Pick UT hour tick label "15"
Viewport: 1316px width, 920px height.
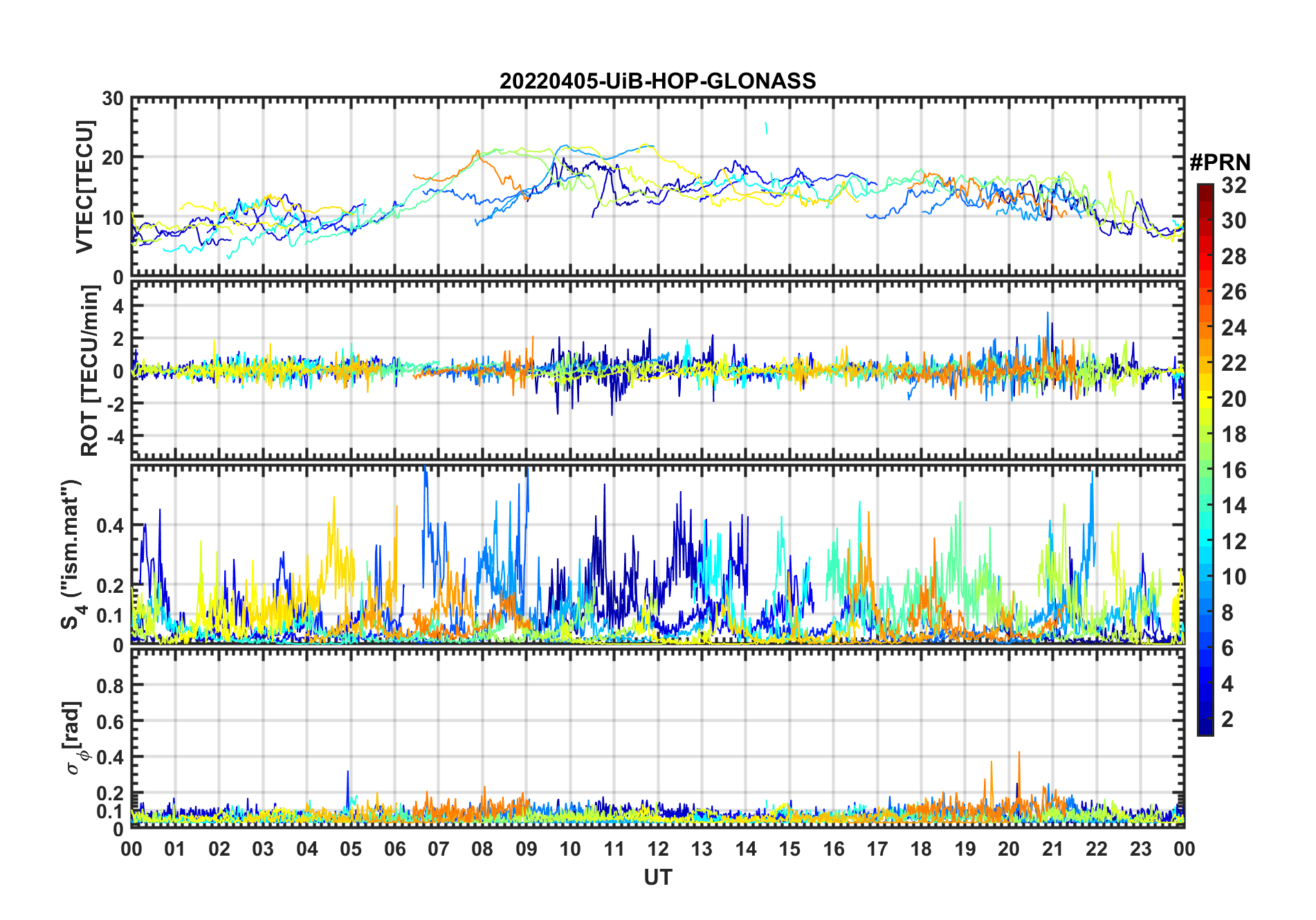click(789, 849)
